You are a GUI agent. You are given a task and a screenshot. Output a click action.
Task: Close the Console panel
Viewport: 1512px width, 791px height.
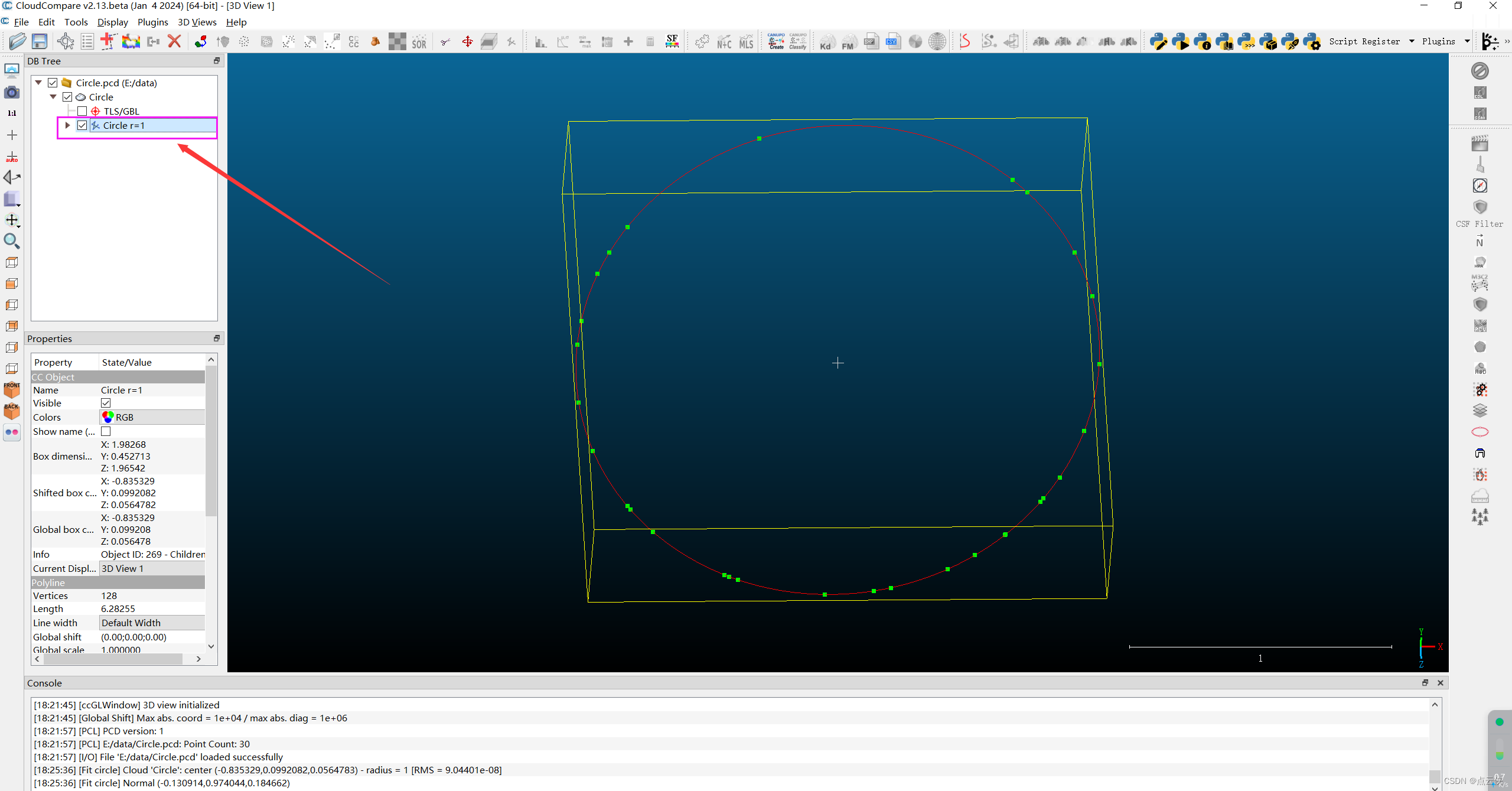coord(1440,683)
